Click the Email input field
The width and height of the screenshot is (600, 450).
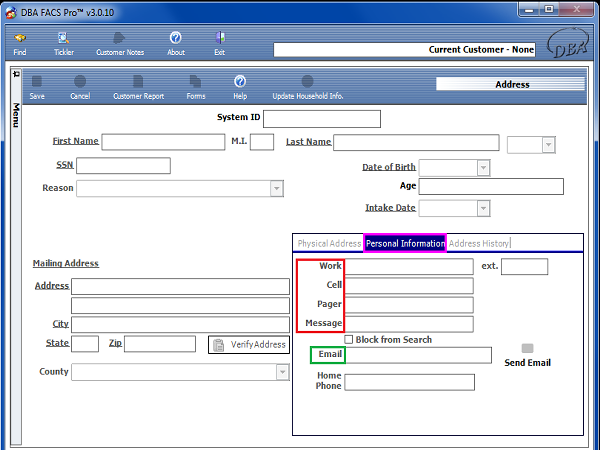[418, 355]
